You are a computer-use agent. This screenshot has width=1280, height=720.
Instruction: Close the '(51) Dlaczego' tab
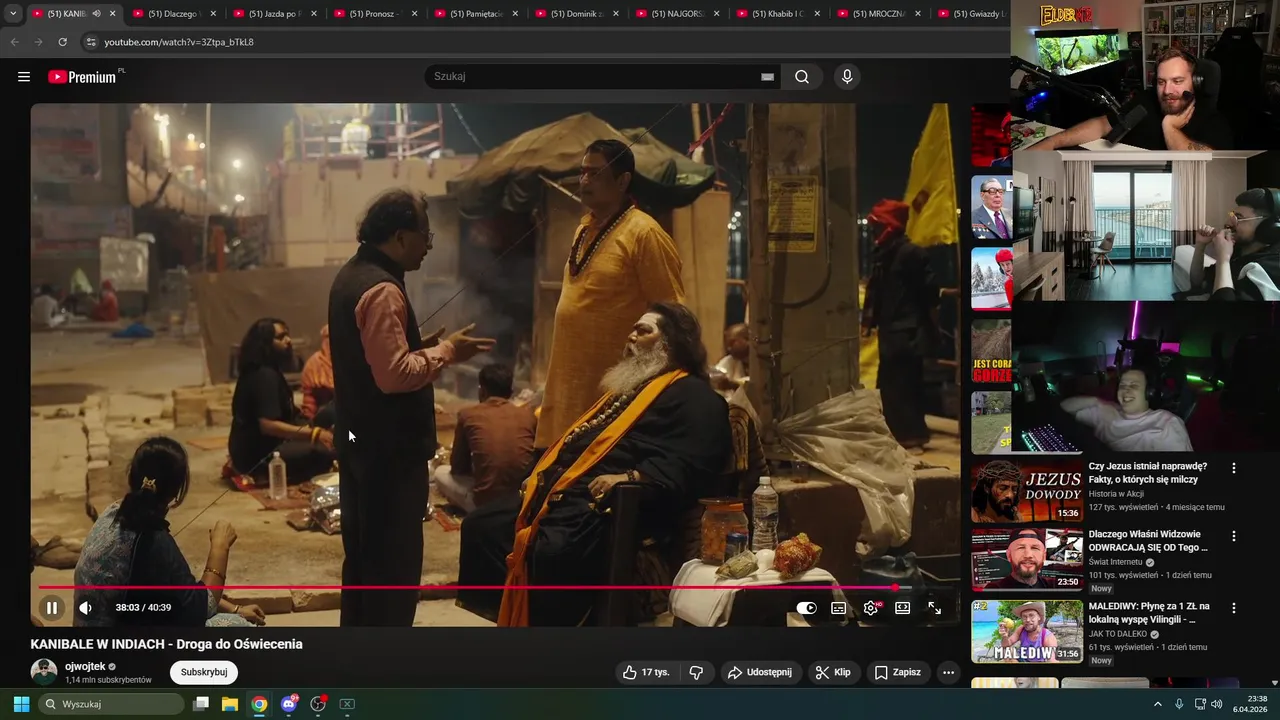point(213,14)
